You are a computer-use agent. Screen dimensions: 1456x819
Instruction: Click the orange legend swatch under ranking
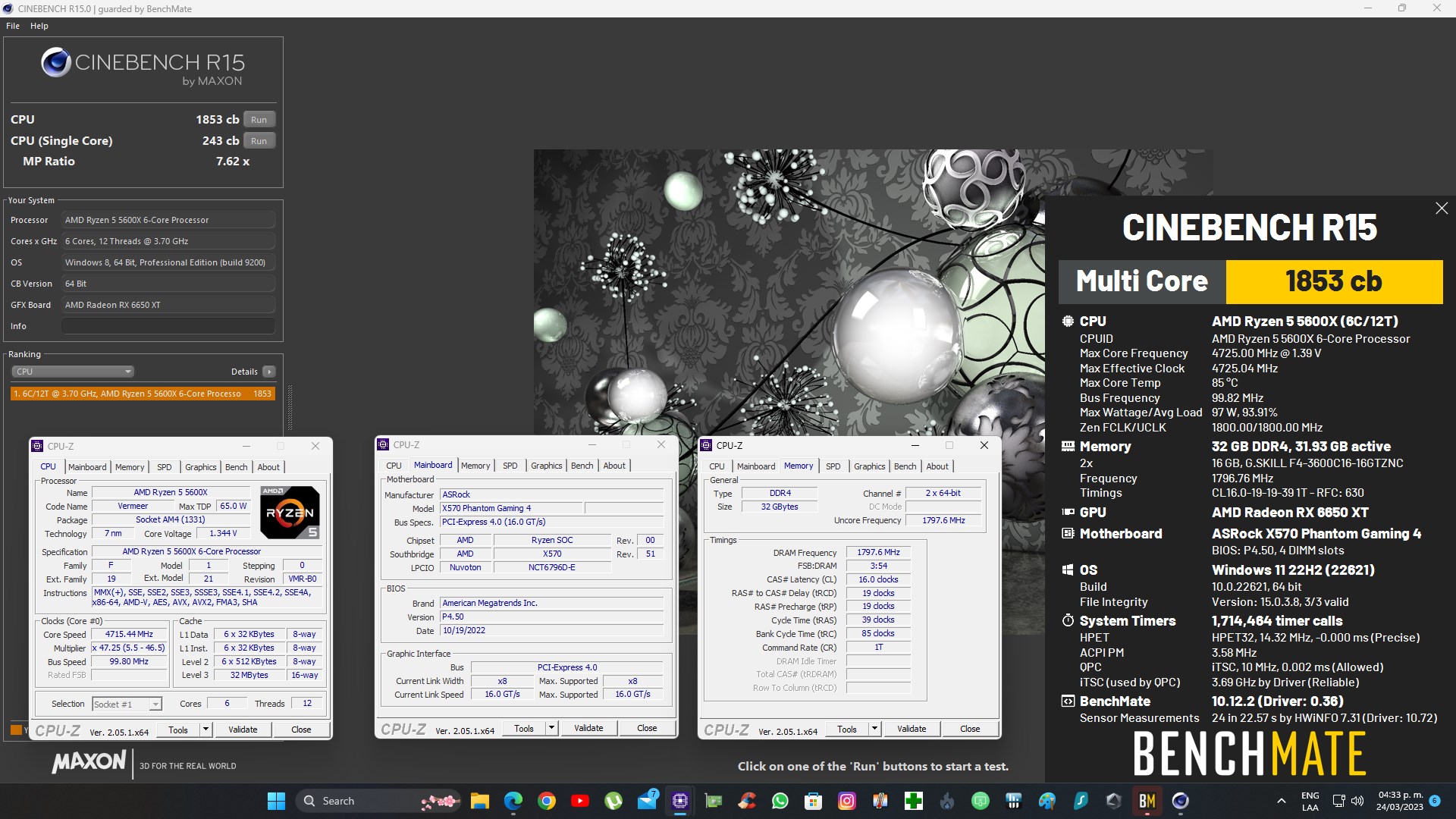click(16, 730)
